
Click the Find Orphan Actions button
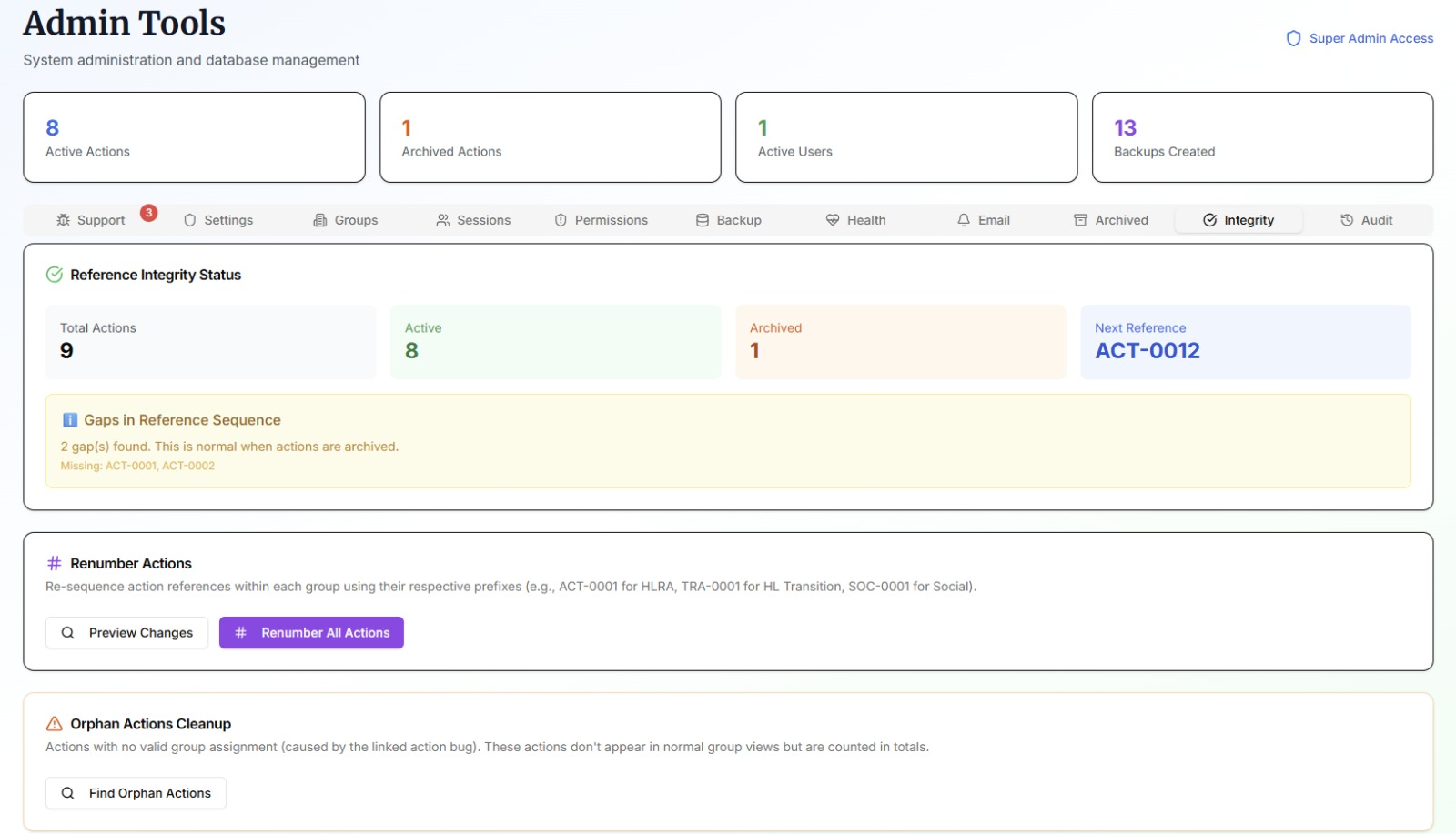point(136,793)
